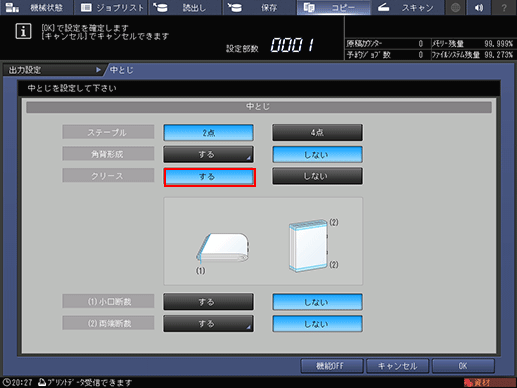Set 角背形成 to しない
Viewport: 517px width, 388px height.
(x=317, y=154)
